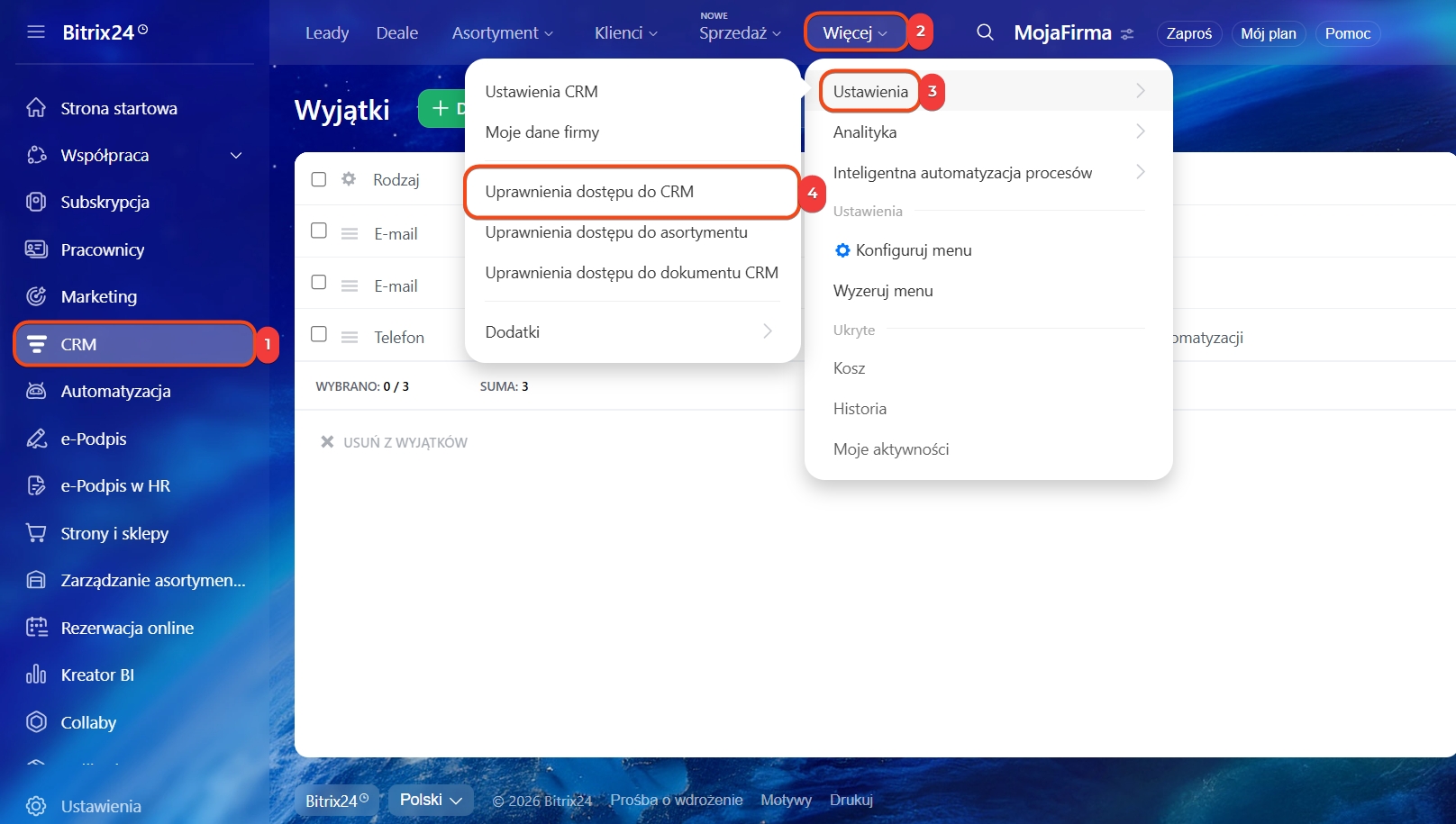Click the Strony i sklepy cart icon
The width and height of the screenshot is (1456, 824).
pyautogui.click(x=36, y=533)
